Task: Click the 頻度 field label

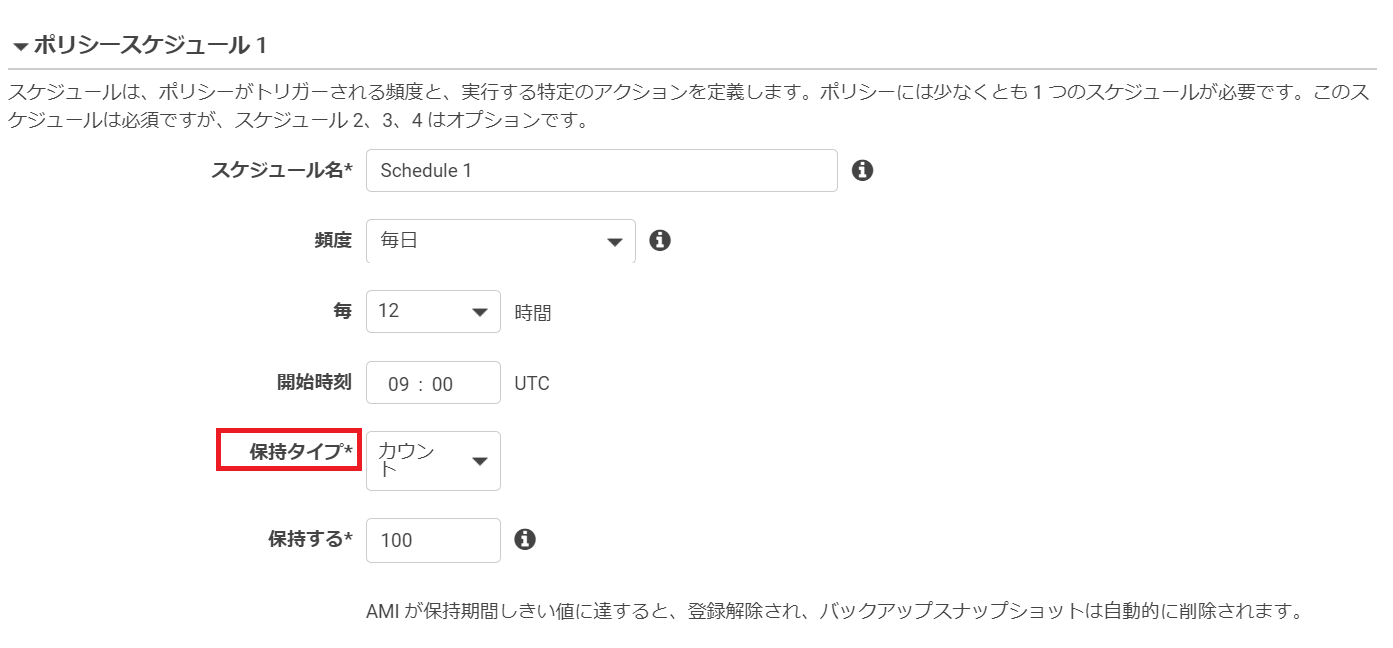Action: pyautogui.click(x=333, y=240)
